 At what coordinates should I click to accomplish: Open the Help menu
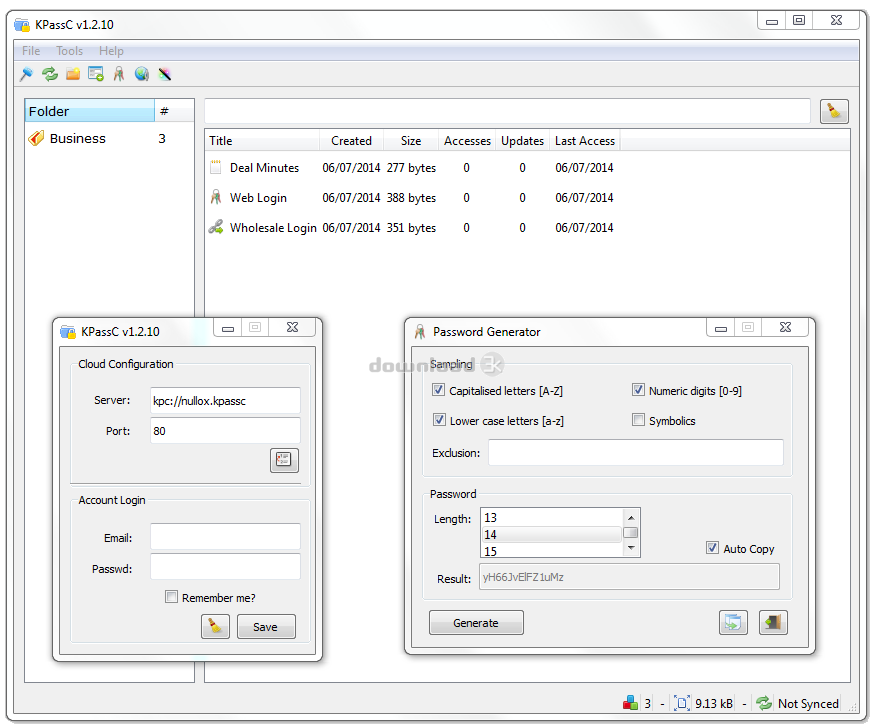pos(111,51)
